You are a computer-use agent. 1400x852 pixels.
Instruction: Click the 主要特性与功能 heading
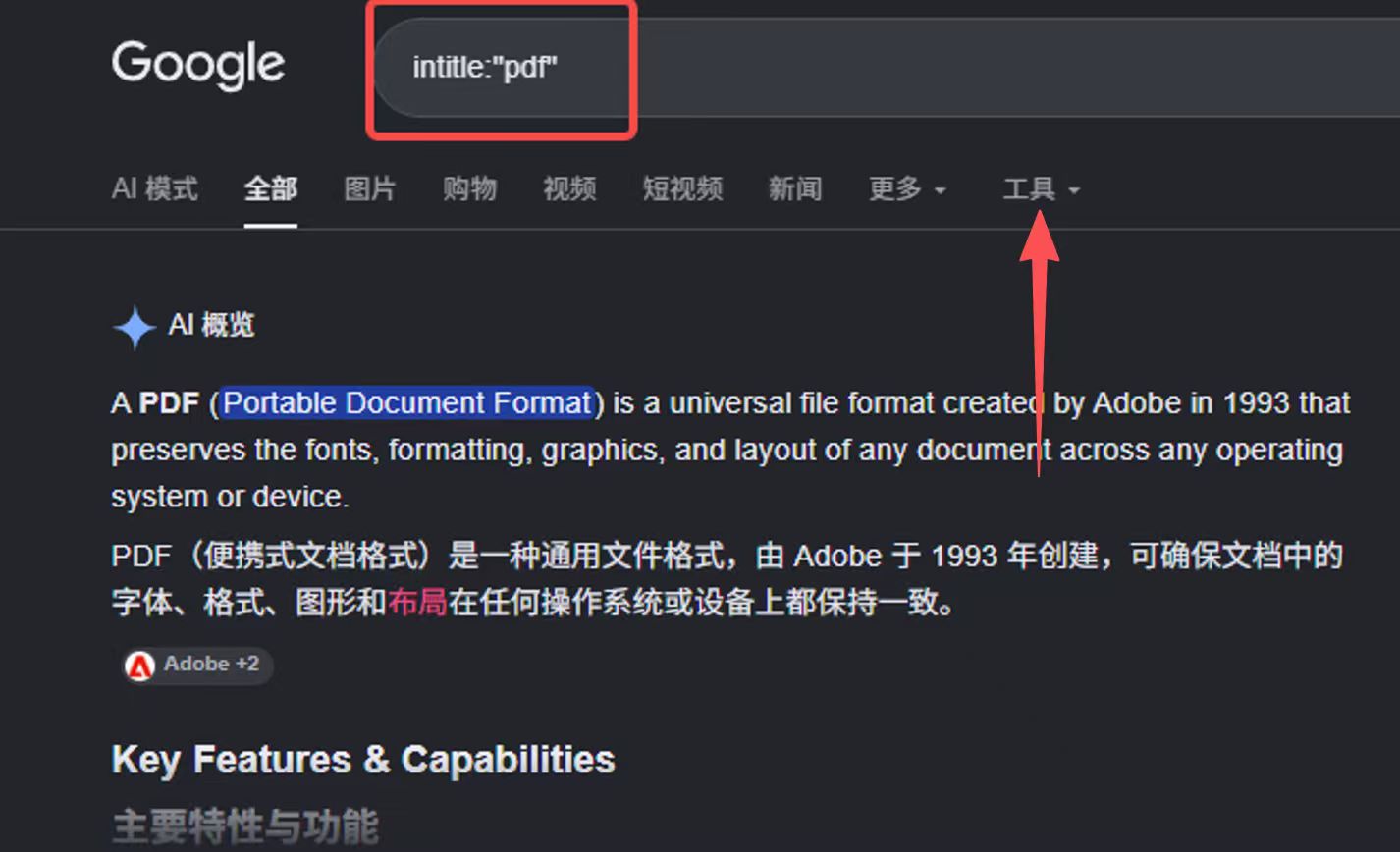pyautogui.click(x=245, y=826)
